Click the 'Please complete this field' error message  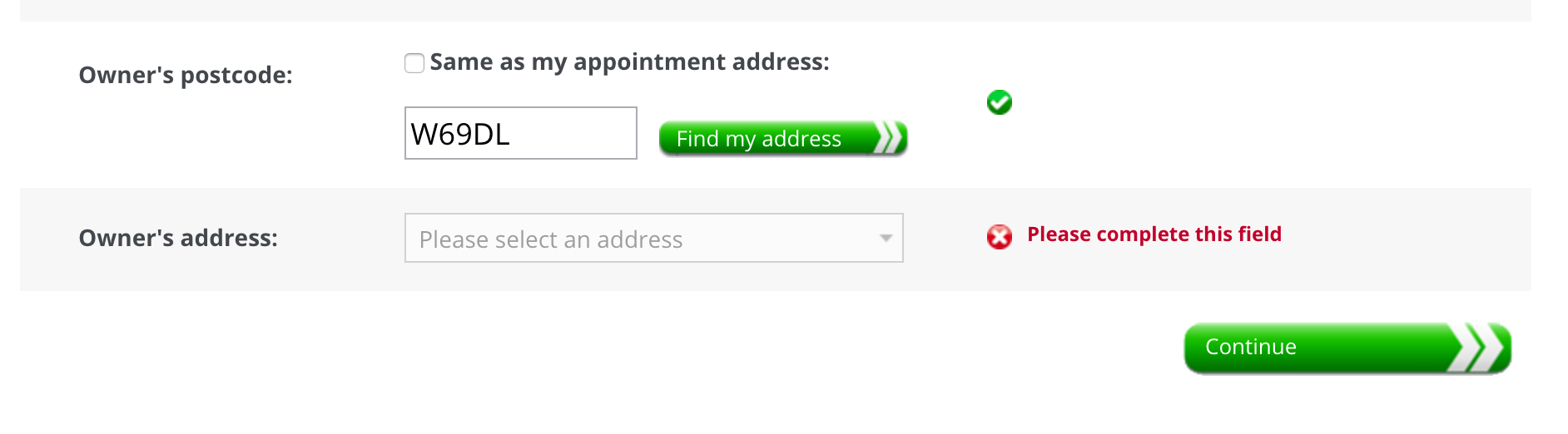pos(1154,234)
